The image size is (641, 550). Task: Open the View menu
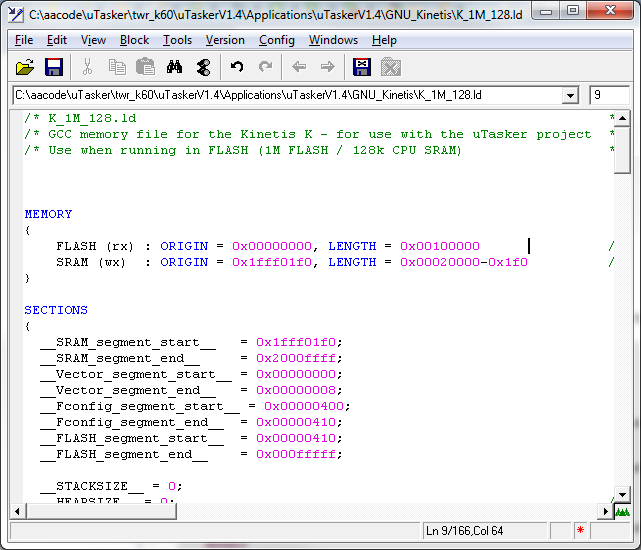point(93,40)
